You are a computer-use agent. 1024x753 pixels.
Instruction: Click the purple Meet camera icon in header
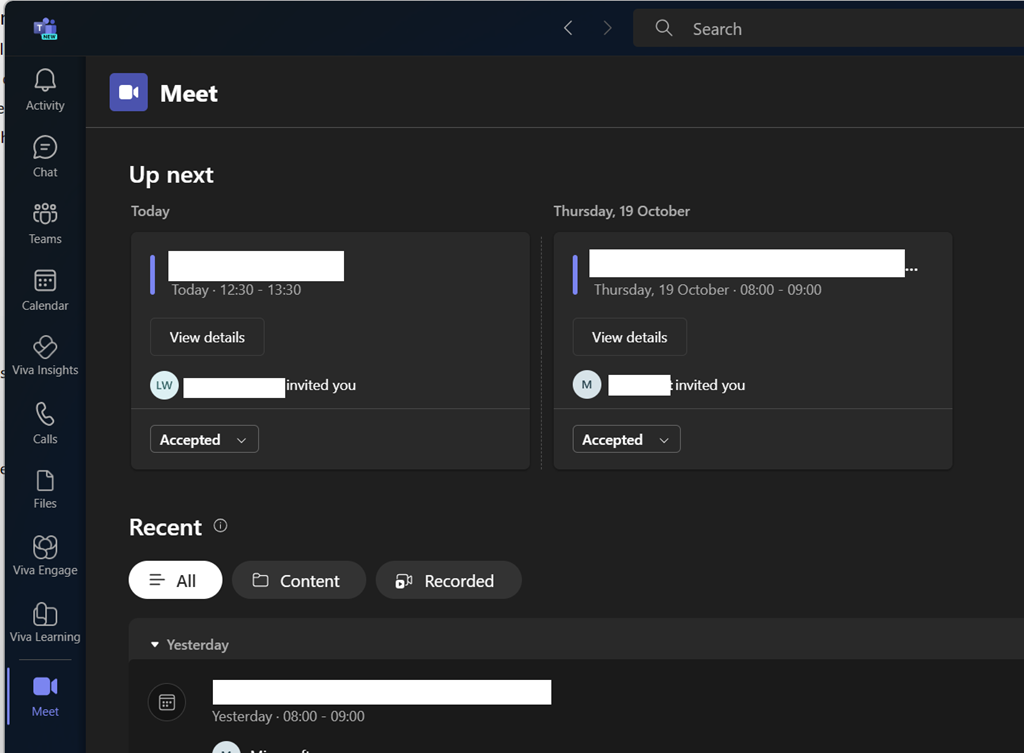point(129,92)
